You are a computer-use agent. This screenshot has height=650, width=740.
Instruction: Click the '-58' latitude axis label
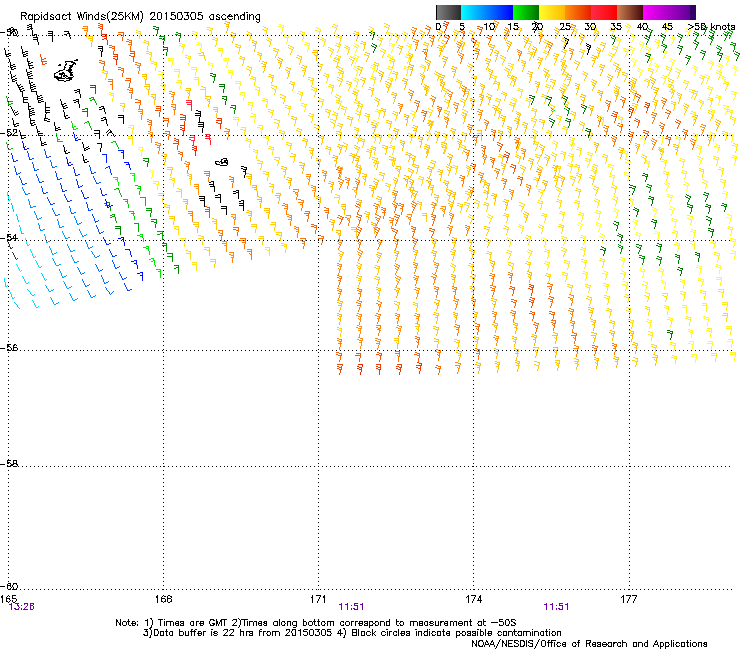click(x=9, y=464)
